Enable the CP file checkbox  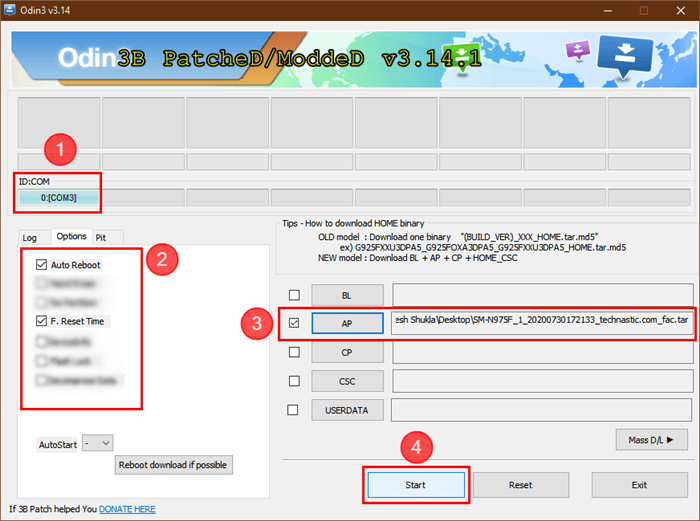pos(294,352)
